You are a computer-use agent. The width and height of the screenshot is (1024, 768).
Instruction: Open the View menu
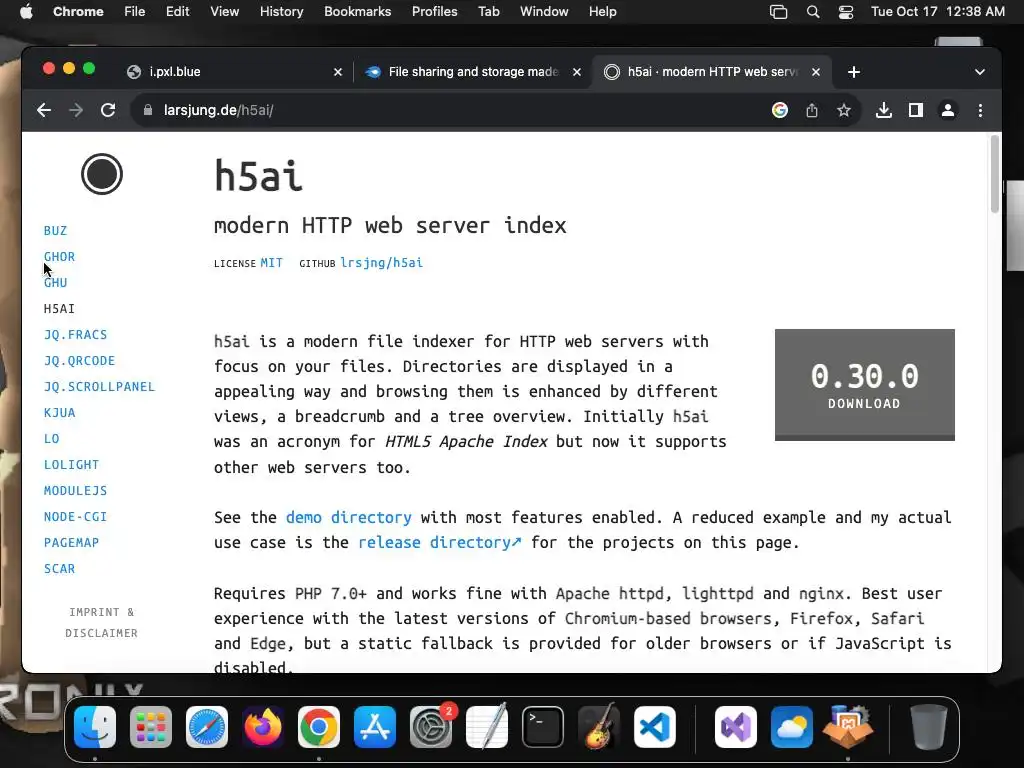(x=224, y=11)
